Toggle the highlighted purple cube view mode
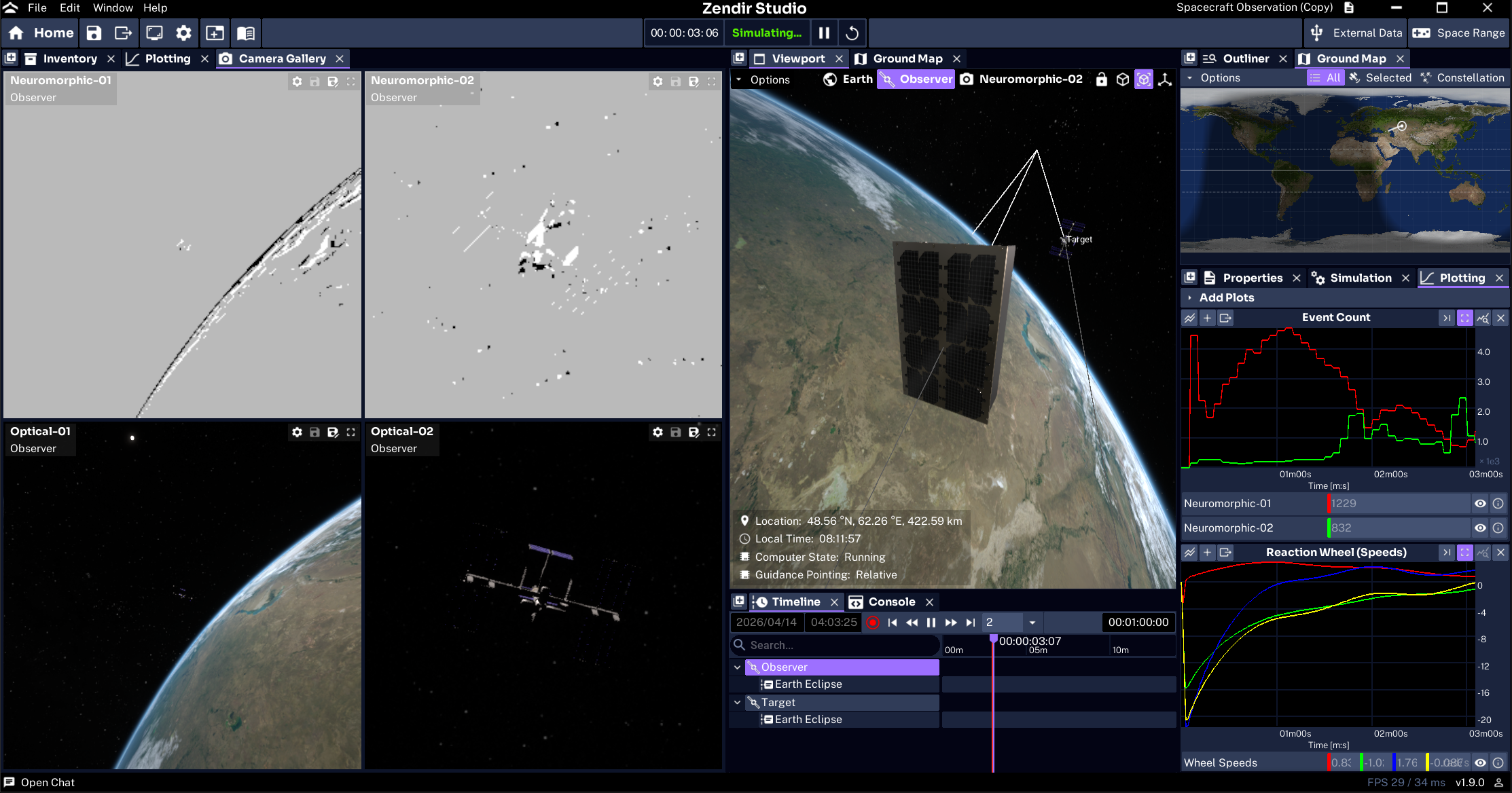1512x793 pixels. click(x=1144, y=79)
